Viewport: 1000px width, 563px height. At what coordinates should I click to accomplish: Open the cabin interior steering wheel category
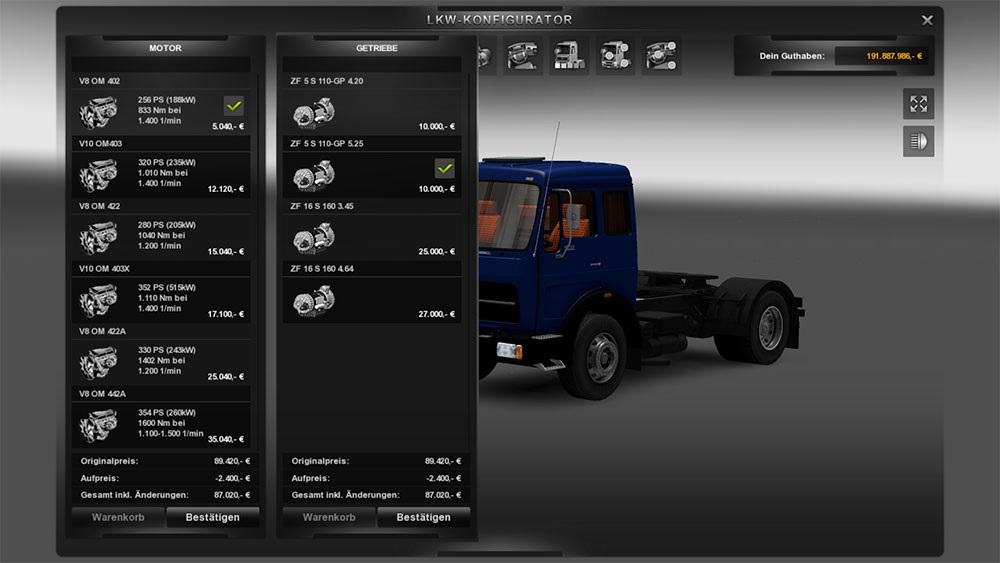point(523,56)
